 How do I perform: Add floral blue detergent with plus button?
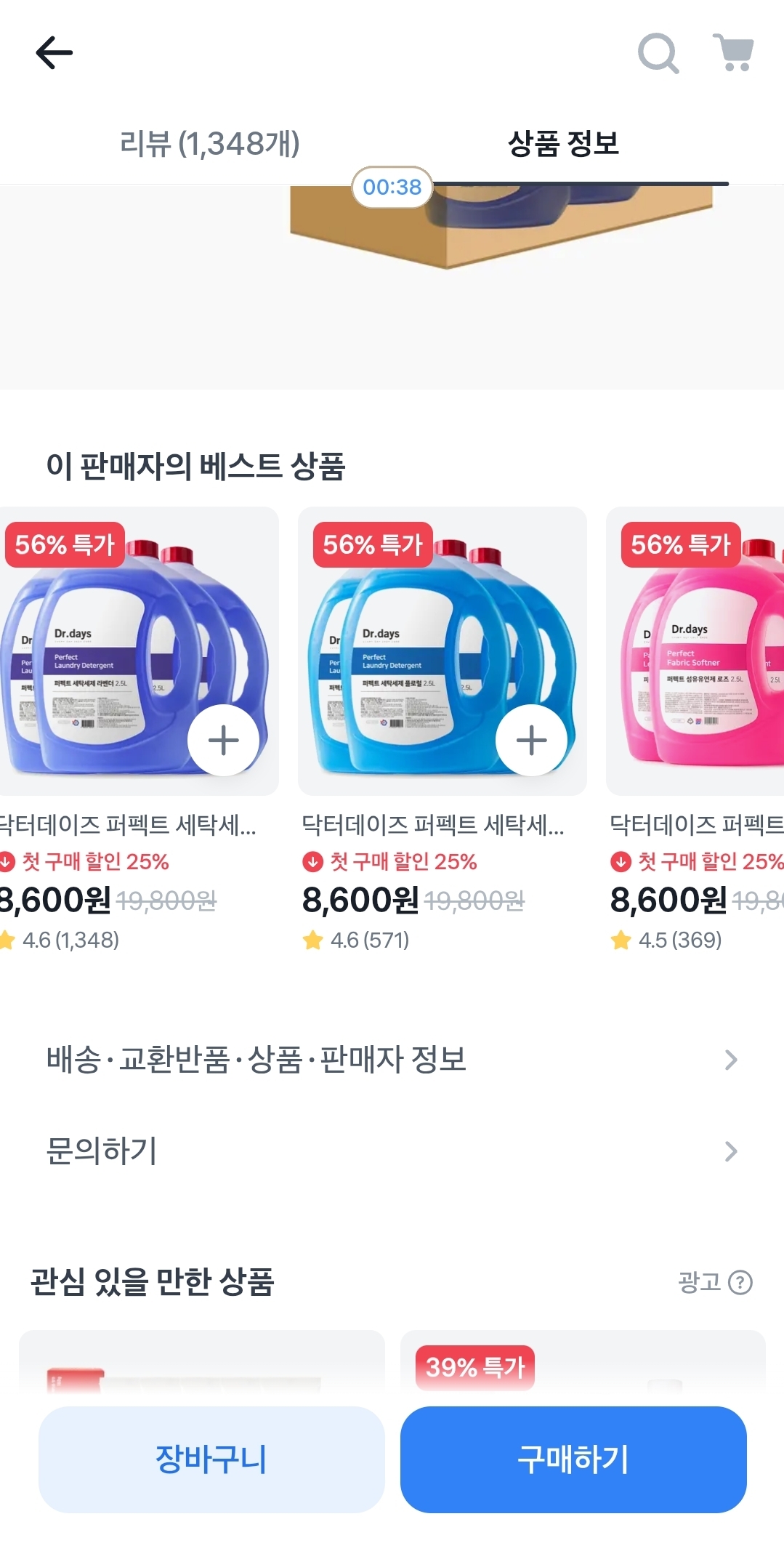point(531,740)
